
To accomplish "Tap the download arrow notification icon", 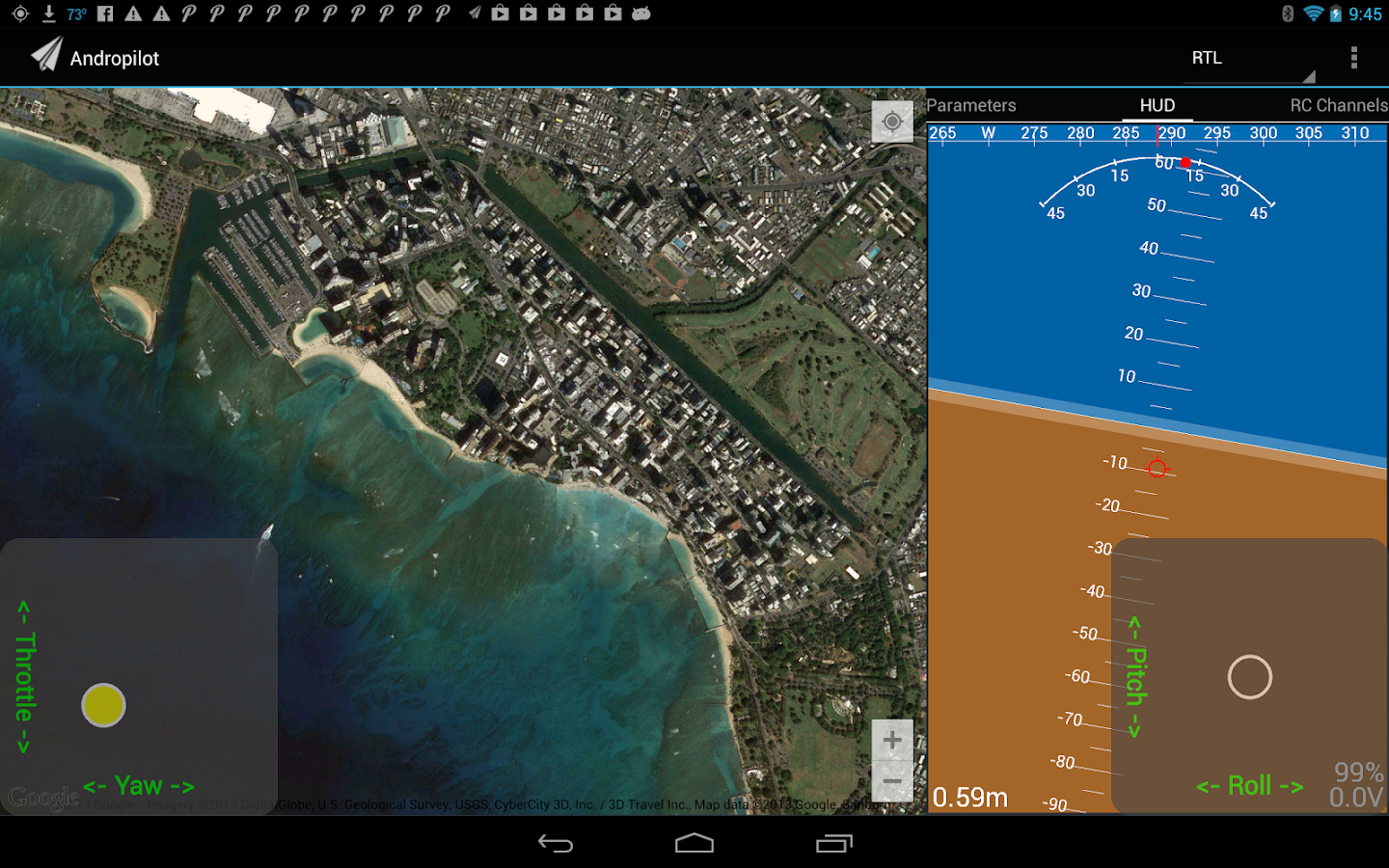I will coord(48,14).
